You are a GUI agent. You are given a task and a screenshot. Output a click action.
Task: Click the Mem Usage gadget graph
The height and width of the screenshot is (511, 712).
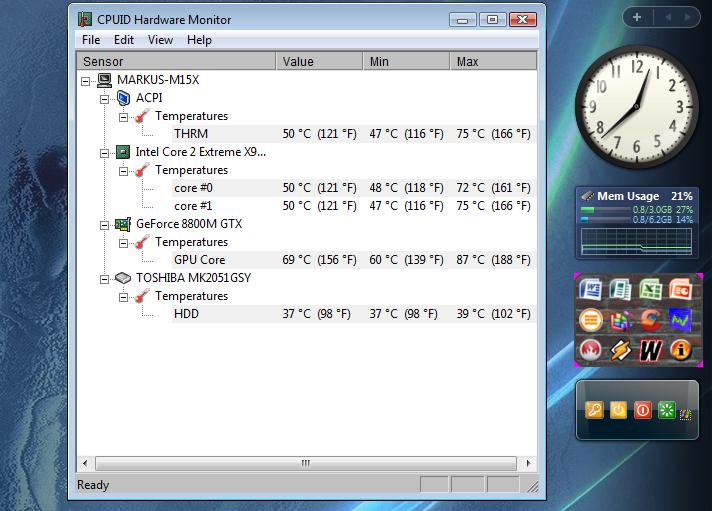[x=636, y=241]
